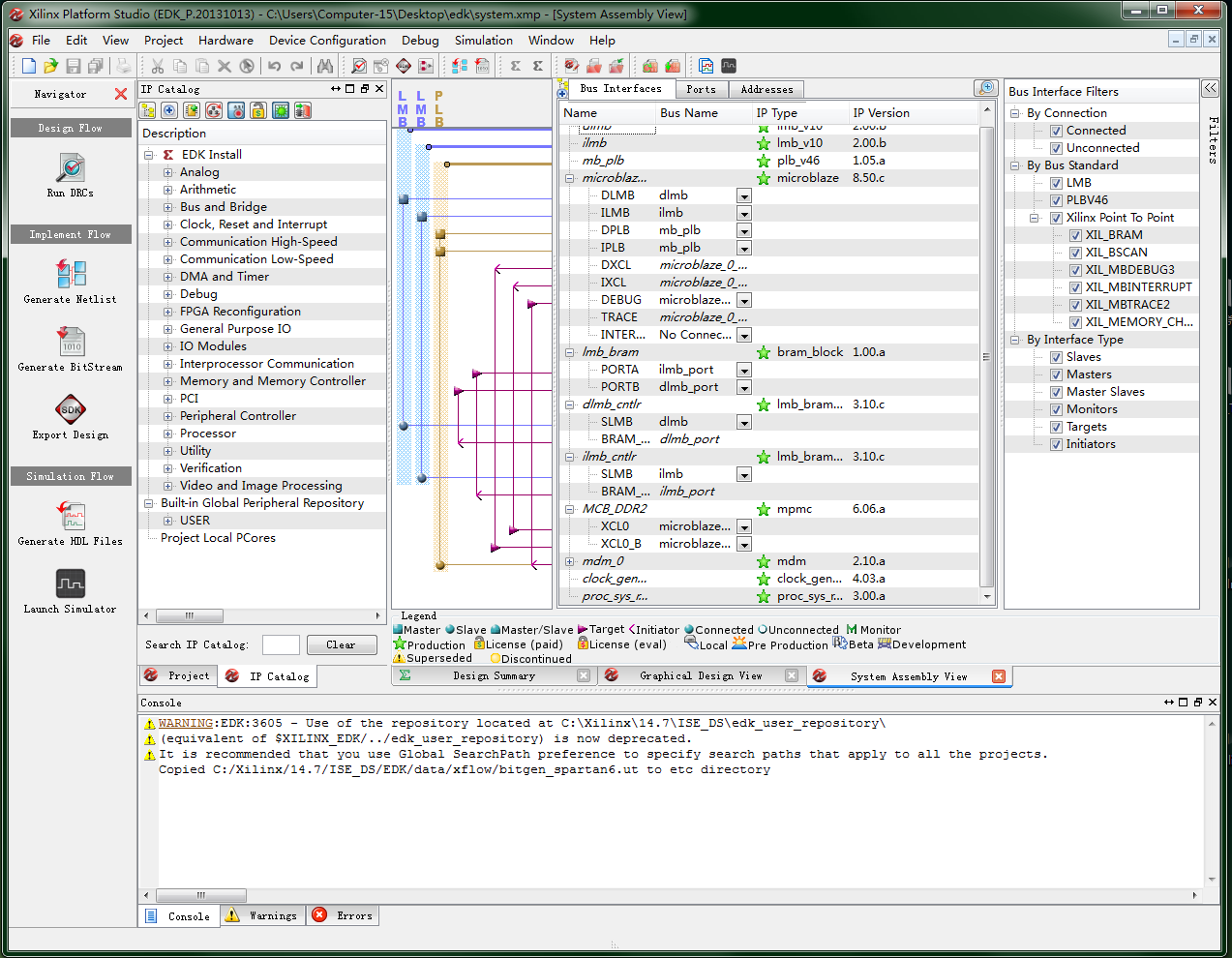The width and height of the screenshot is (1232, 958).
Task: Toggle the LMB bus standard checkbox
Action: (1056, 183)
